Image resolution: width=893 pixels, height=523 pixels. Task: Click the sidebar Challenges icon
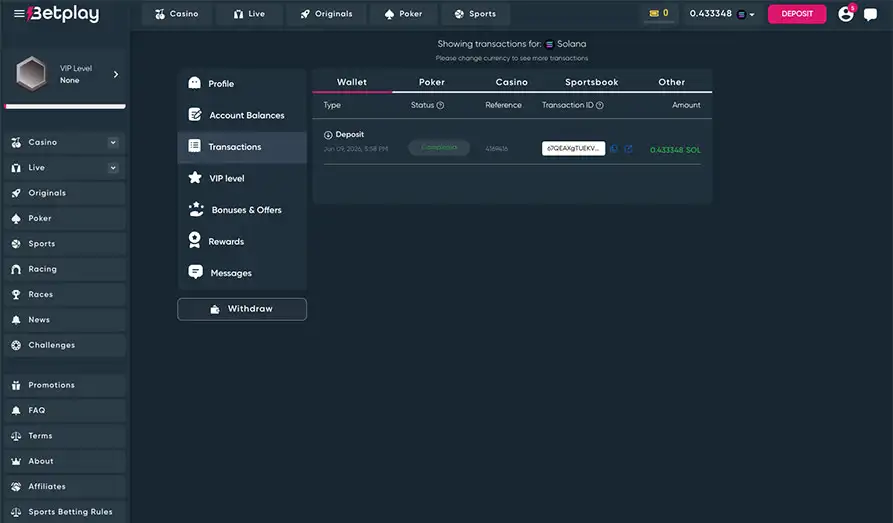click(x=16, y=345)
